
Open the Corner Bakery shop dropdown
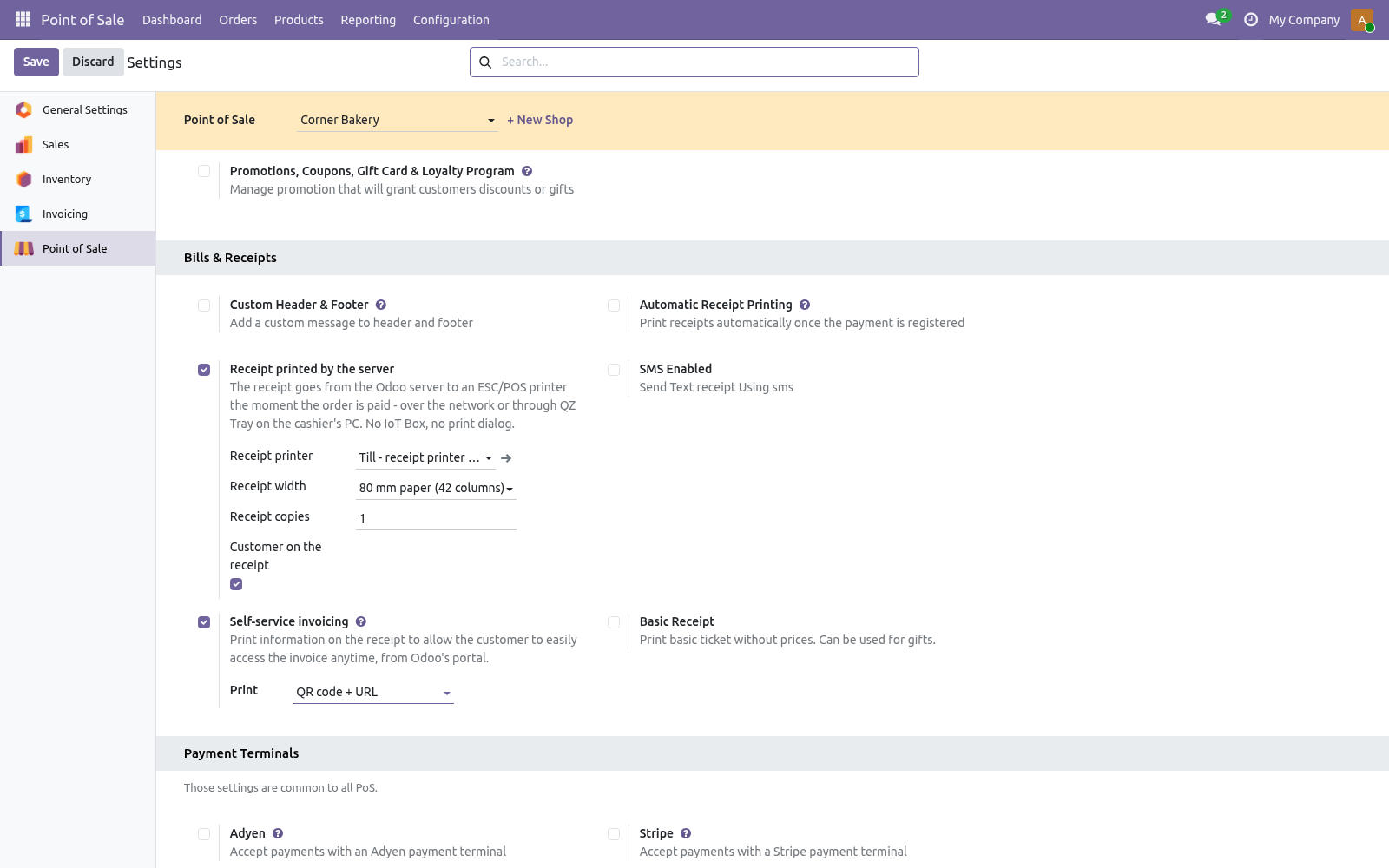click(x=397, y=120)
